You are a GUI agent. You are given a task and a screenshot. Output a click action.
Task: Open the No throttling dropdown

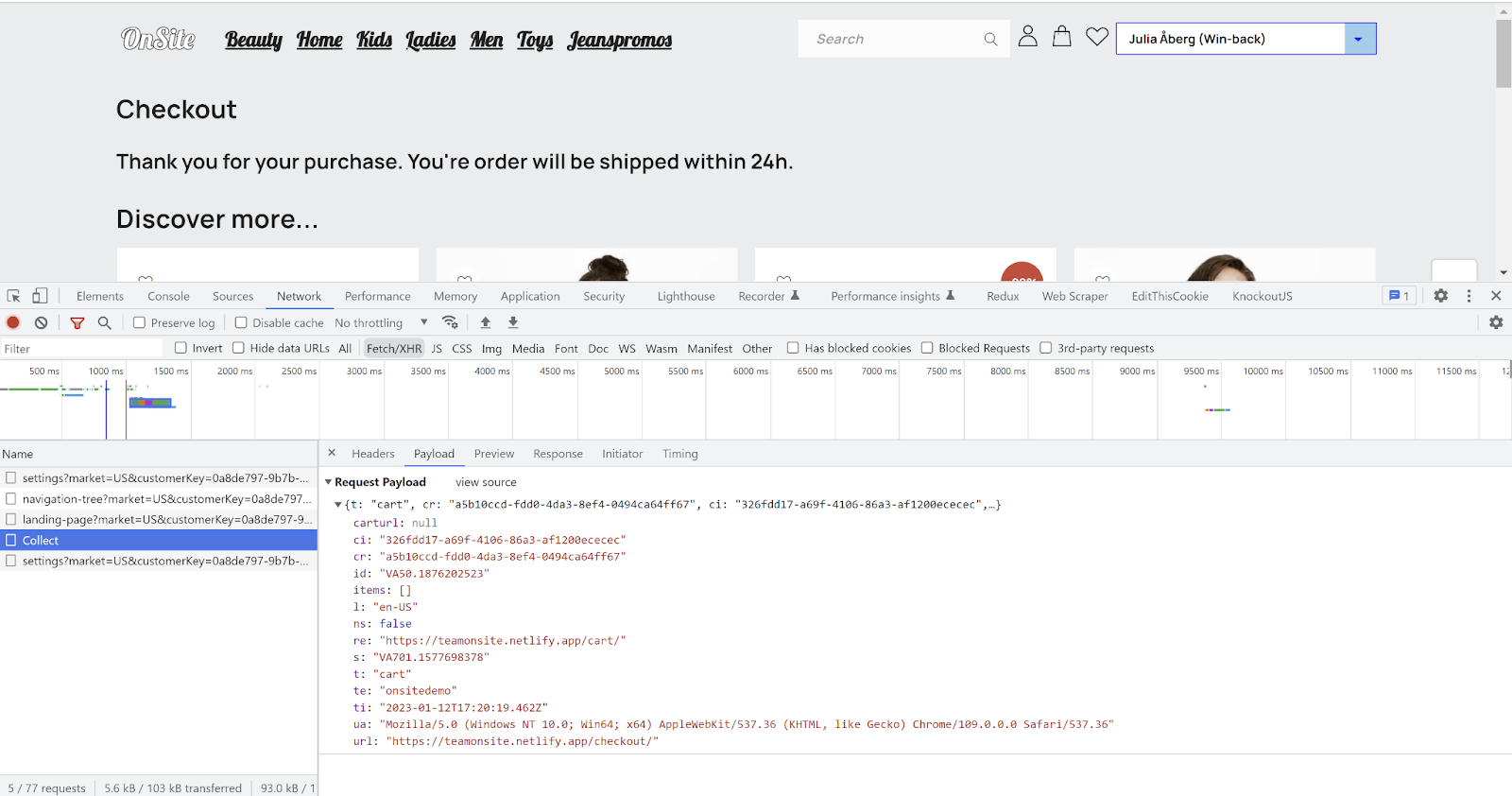381,322
